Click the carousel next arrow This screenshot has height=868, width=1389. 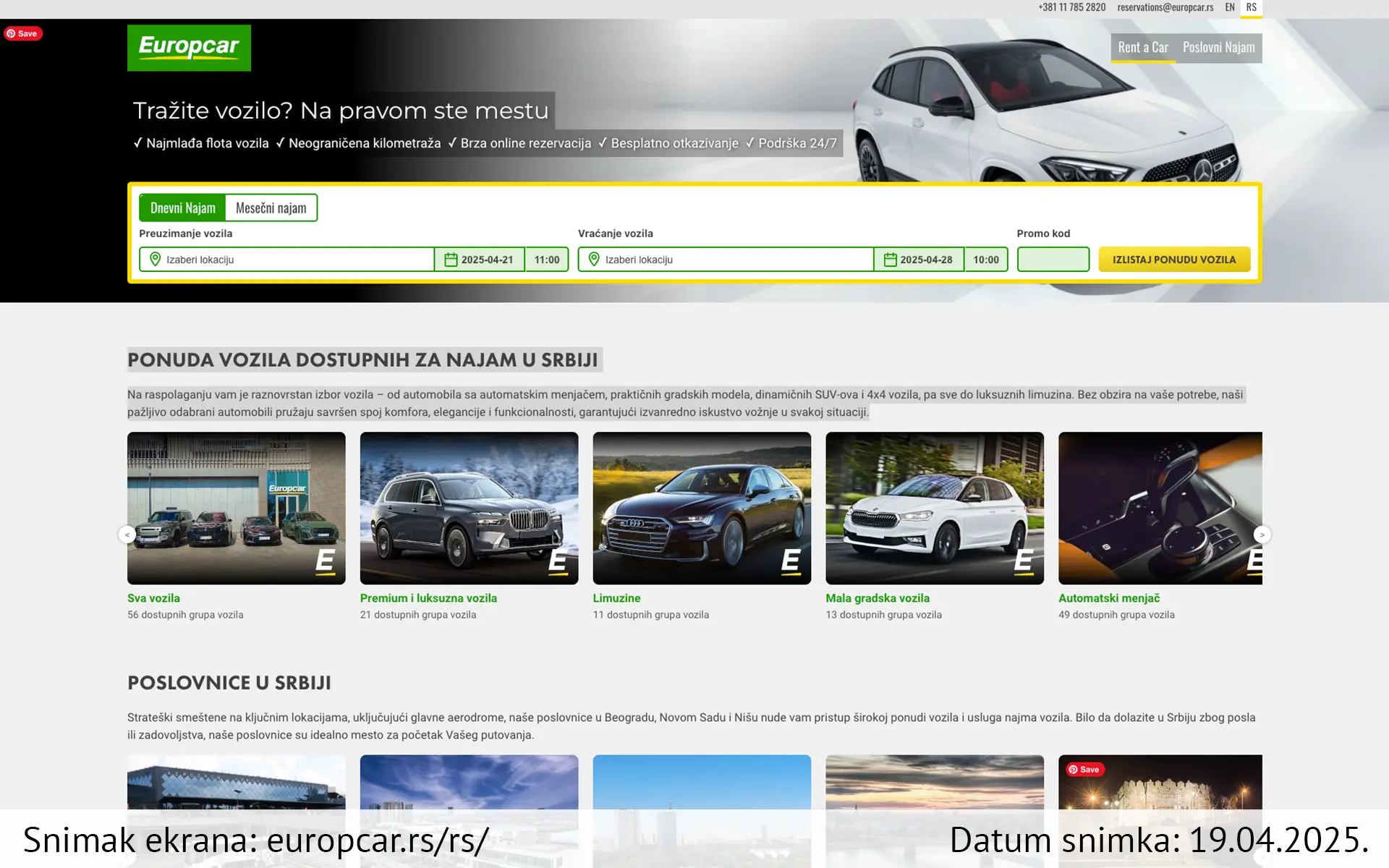point(1262,535)
